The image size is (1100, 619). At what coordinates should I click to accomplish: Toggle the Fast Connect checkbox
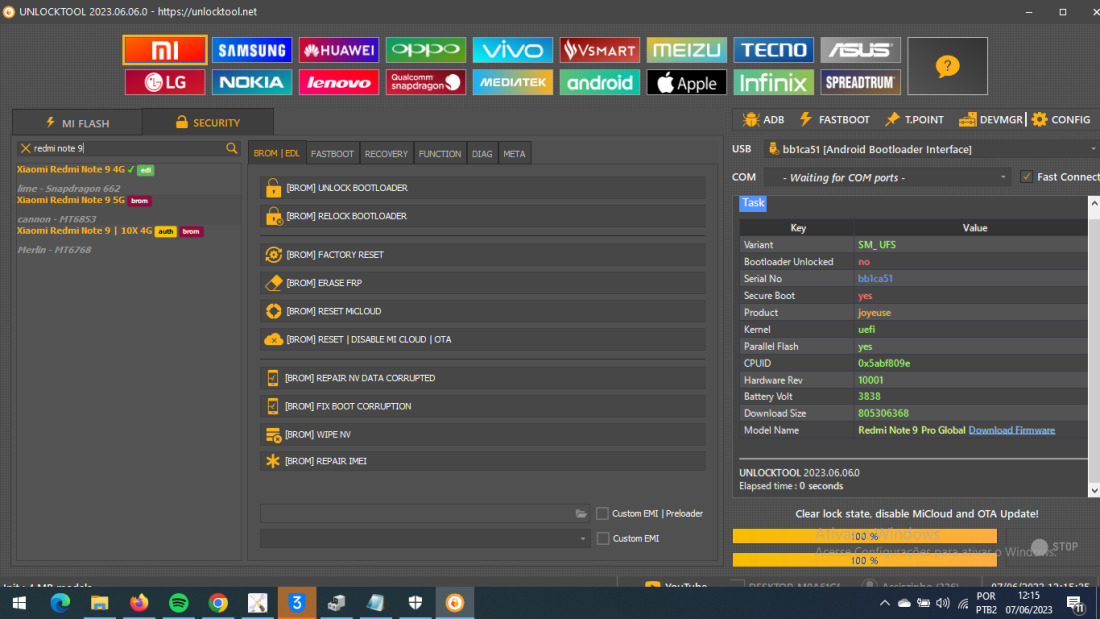1026,177
